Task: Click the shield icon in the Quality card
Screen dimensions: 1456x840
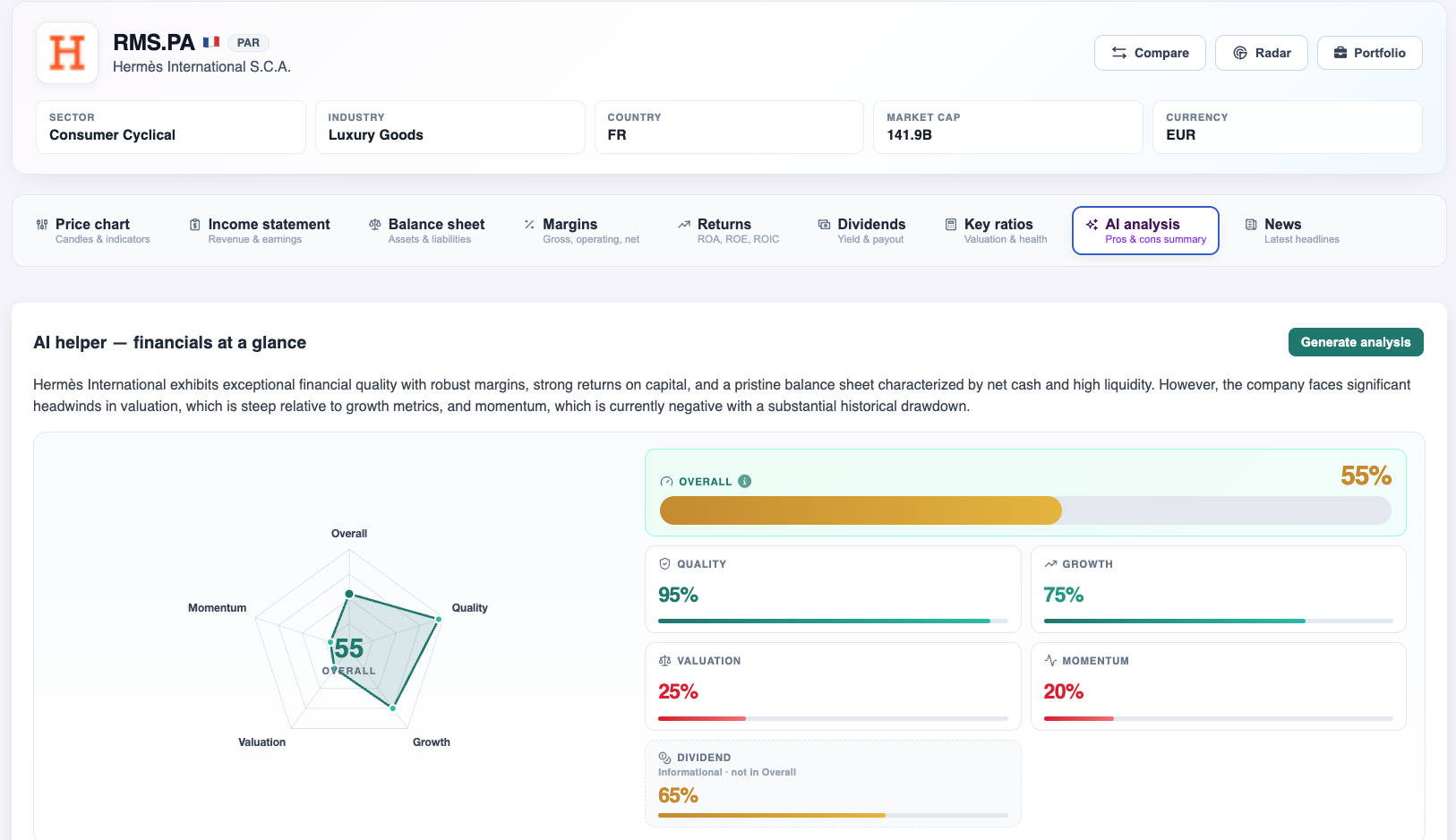Action: point(664,564)
